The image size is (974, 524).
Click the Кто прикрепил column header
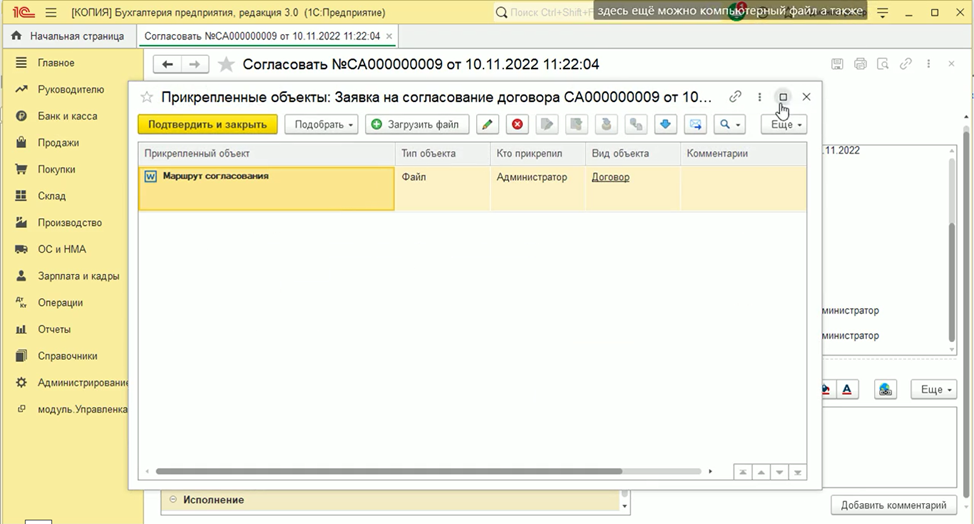(x=537, y=153)
